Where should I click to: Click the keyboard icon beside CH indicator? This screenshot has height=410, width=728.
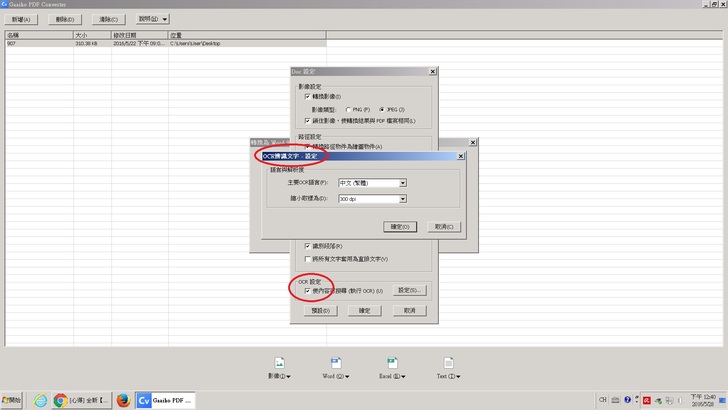(615, 400)
